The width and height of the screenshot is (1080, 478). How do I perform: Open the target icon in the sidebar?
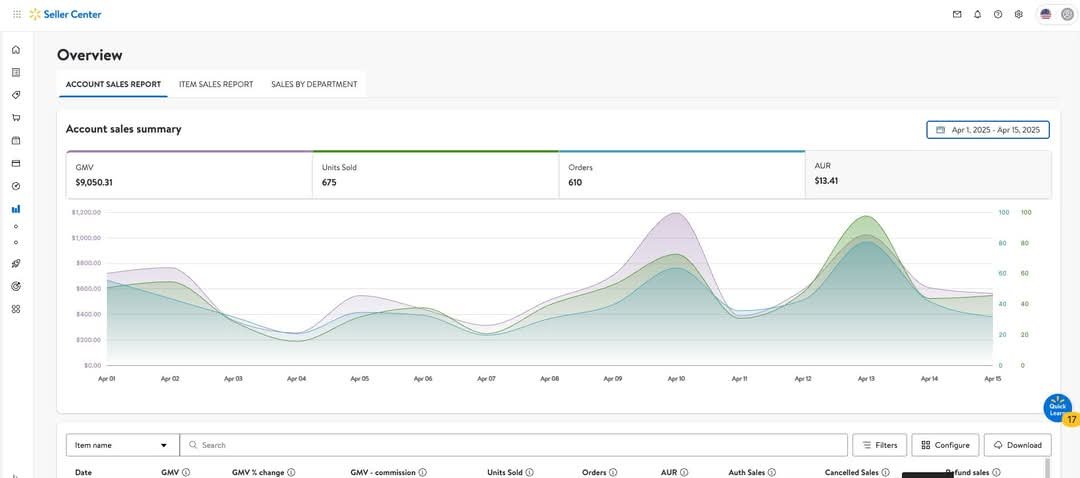[17, 287]
